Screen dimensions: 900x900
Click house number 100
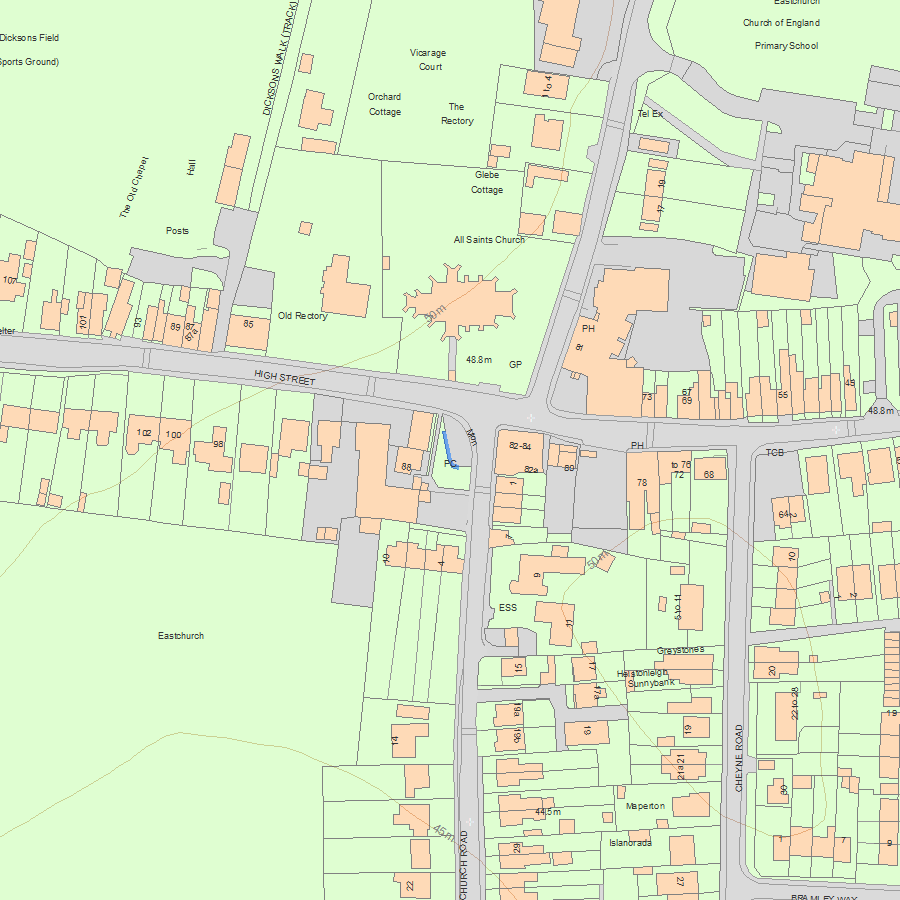click(173, 435)
